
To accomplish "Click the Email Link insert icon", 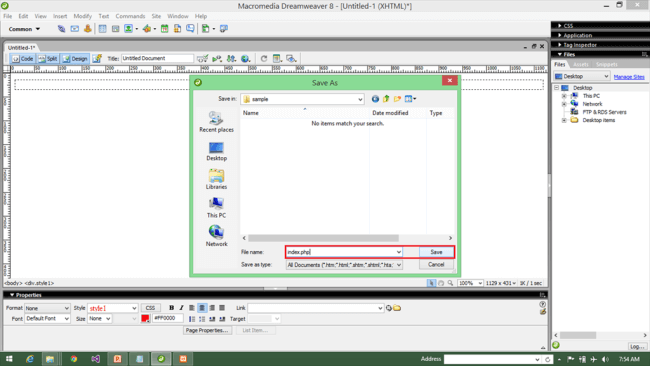I will pos(75,29).
